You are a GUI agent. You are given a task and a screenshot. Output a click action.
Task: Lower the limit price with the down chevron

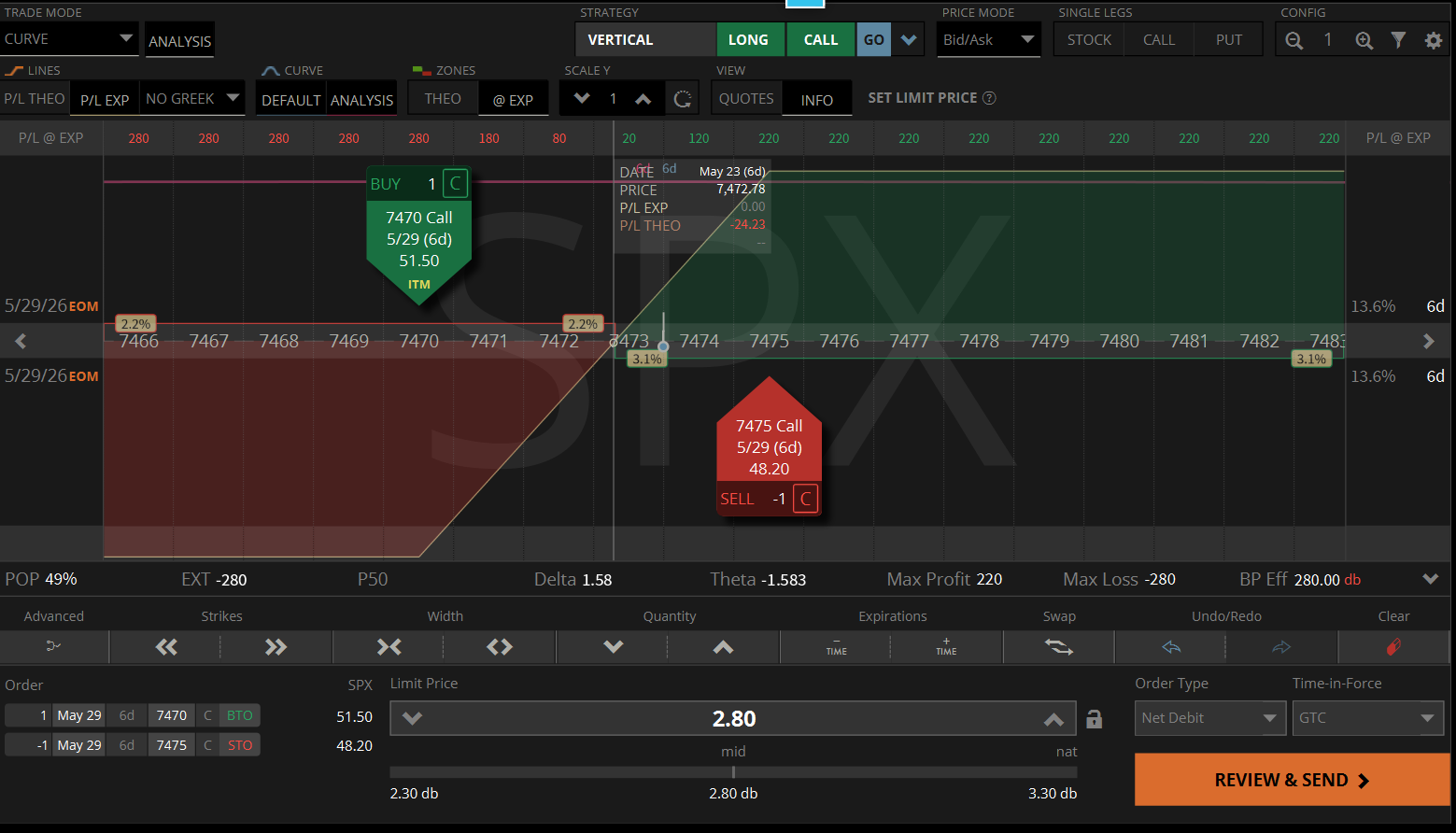click(412, 718)
